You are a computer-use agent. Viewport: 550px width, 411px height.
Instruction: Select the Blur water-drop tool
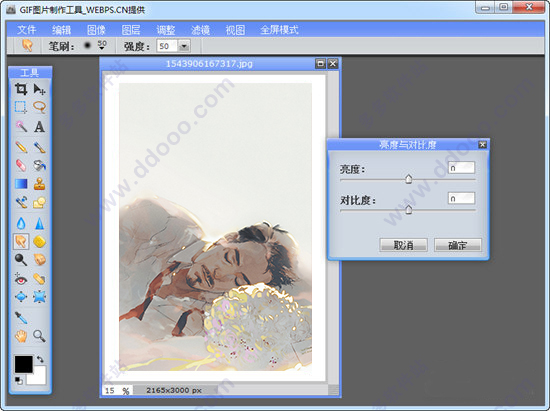[21, 223]
